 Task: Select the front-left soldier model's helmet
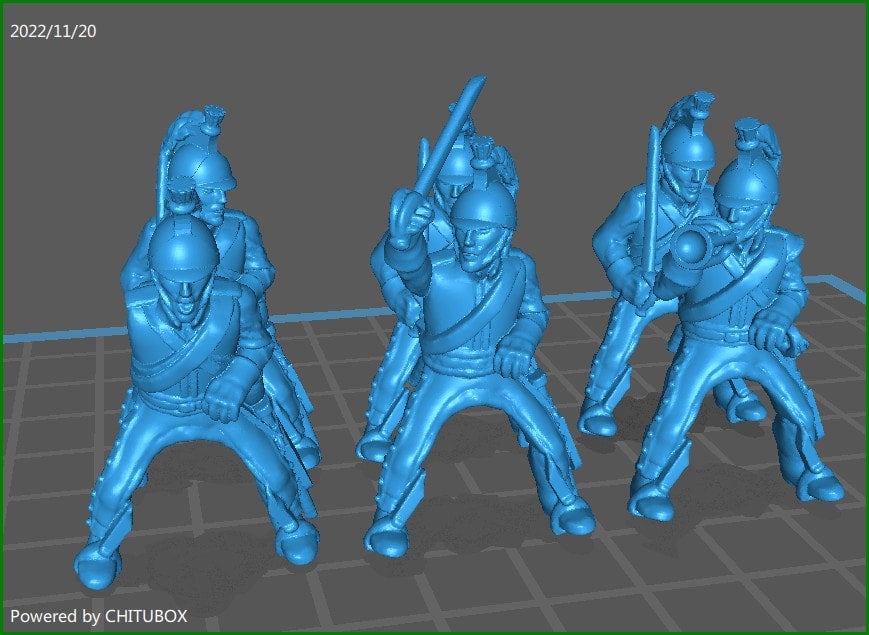pos(177,246)
